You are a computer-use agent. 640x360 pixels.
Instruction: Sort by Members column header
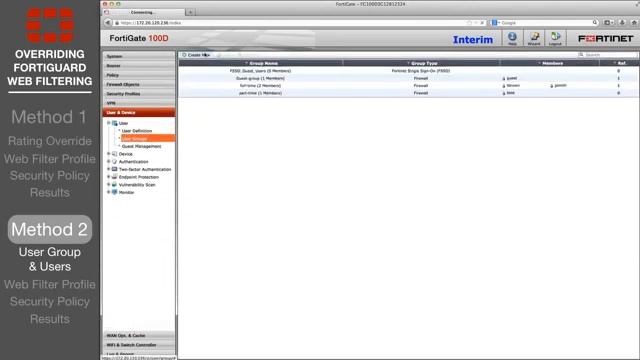550,63
